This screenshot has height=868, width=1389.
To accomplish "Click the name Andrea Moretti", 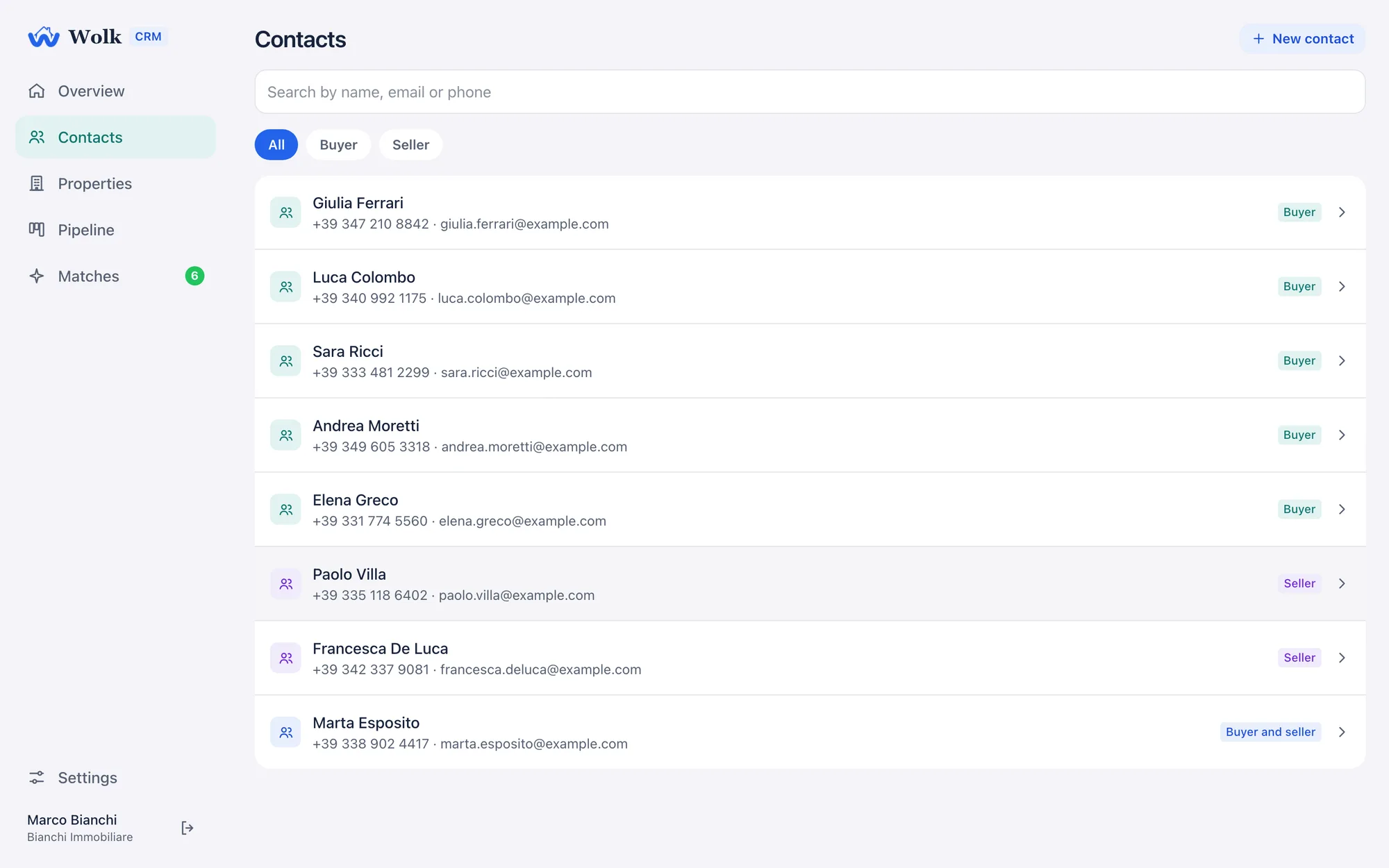I will pos(366,426).
